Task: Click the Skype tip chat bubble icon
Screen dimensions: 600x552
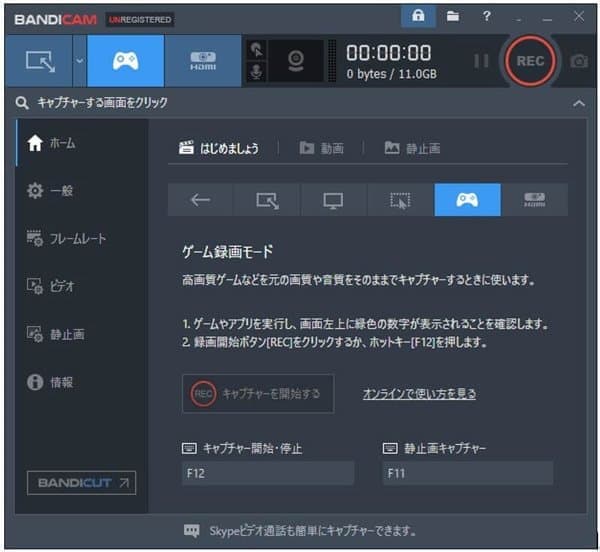Action: 191,531
